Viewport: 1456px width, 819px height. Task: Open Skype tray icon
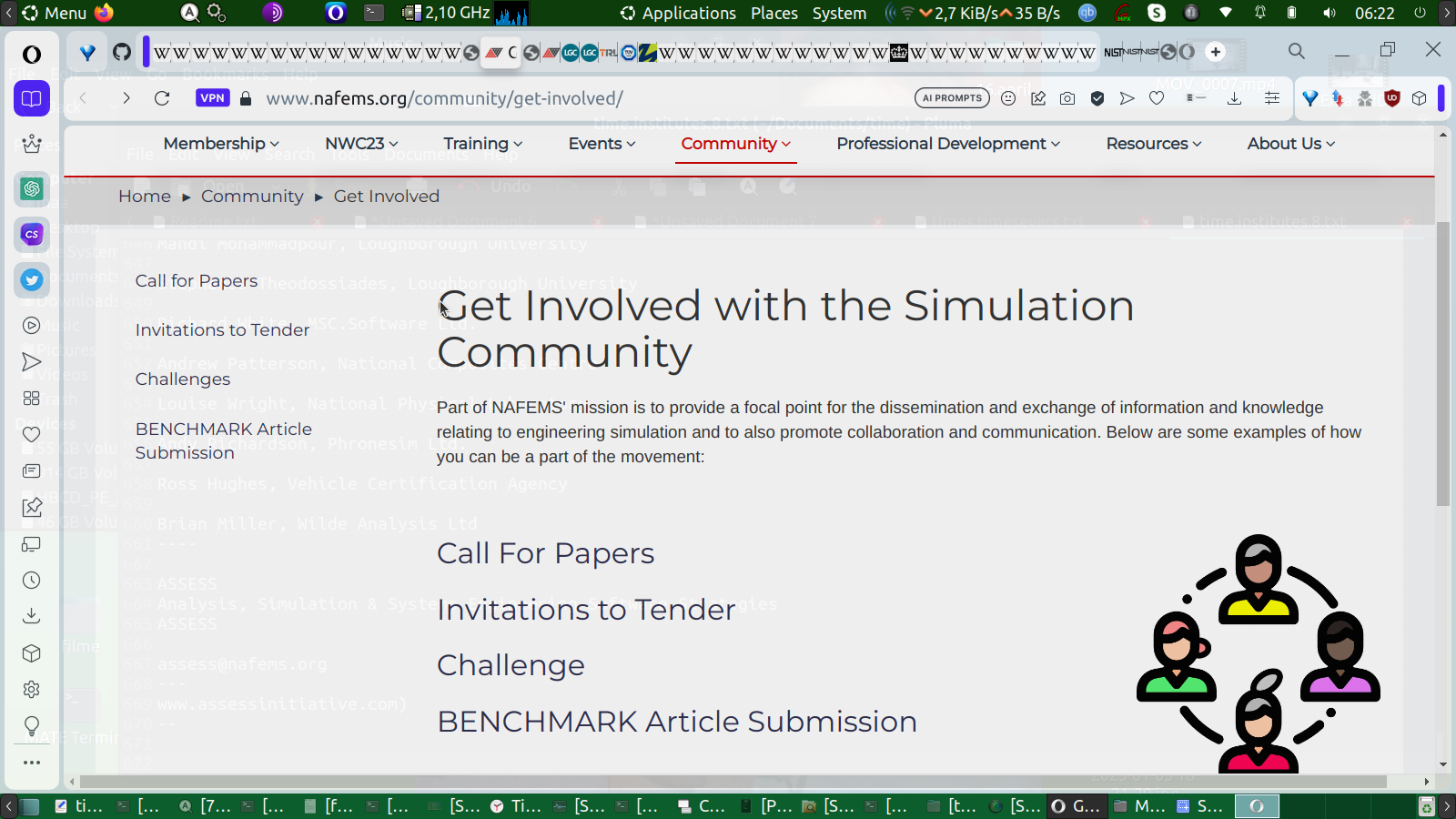[x=1157, y=13]
